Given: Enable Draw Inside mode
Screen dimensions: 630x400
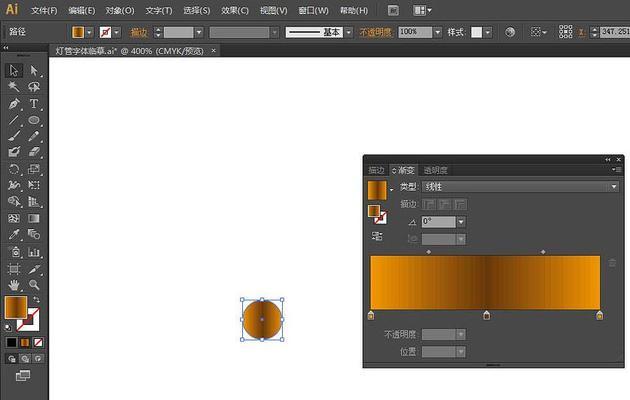Looking at the screenshot, I should coord(38,359).
